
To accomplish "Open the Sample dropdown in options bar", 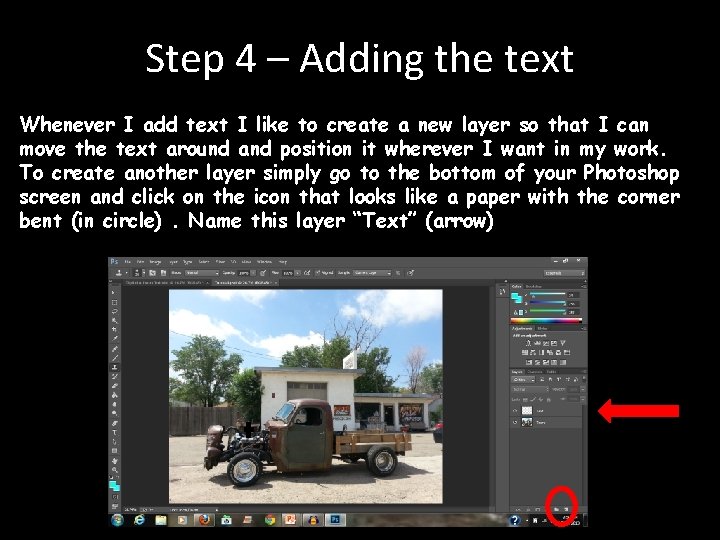I will [372, 273].
